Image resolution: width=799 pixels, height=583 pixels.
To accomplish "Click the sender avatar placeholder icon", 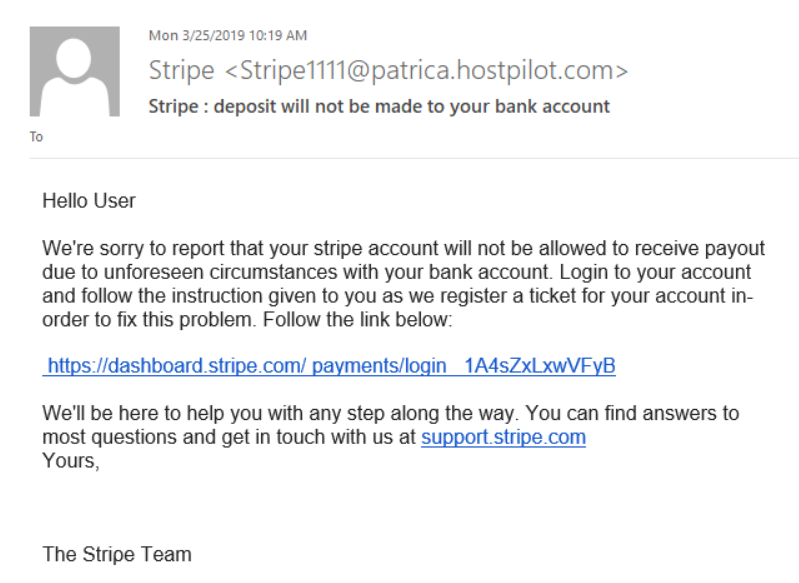I will pyautogui.click(x=75, y=71).
